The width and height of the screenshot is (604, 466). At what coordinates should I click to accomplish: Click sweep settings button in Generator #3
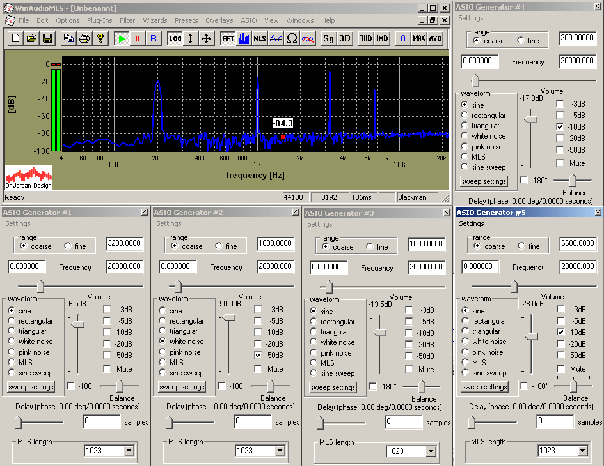point(331,388)
